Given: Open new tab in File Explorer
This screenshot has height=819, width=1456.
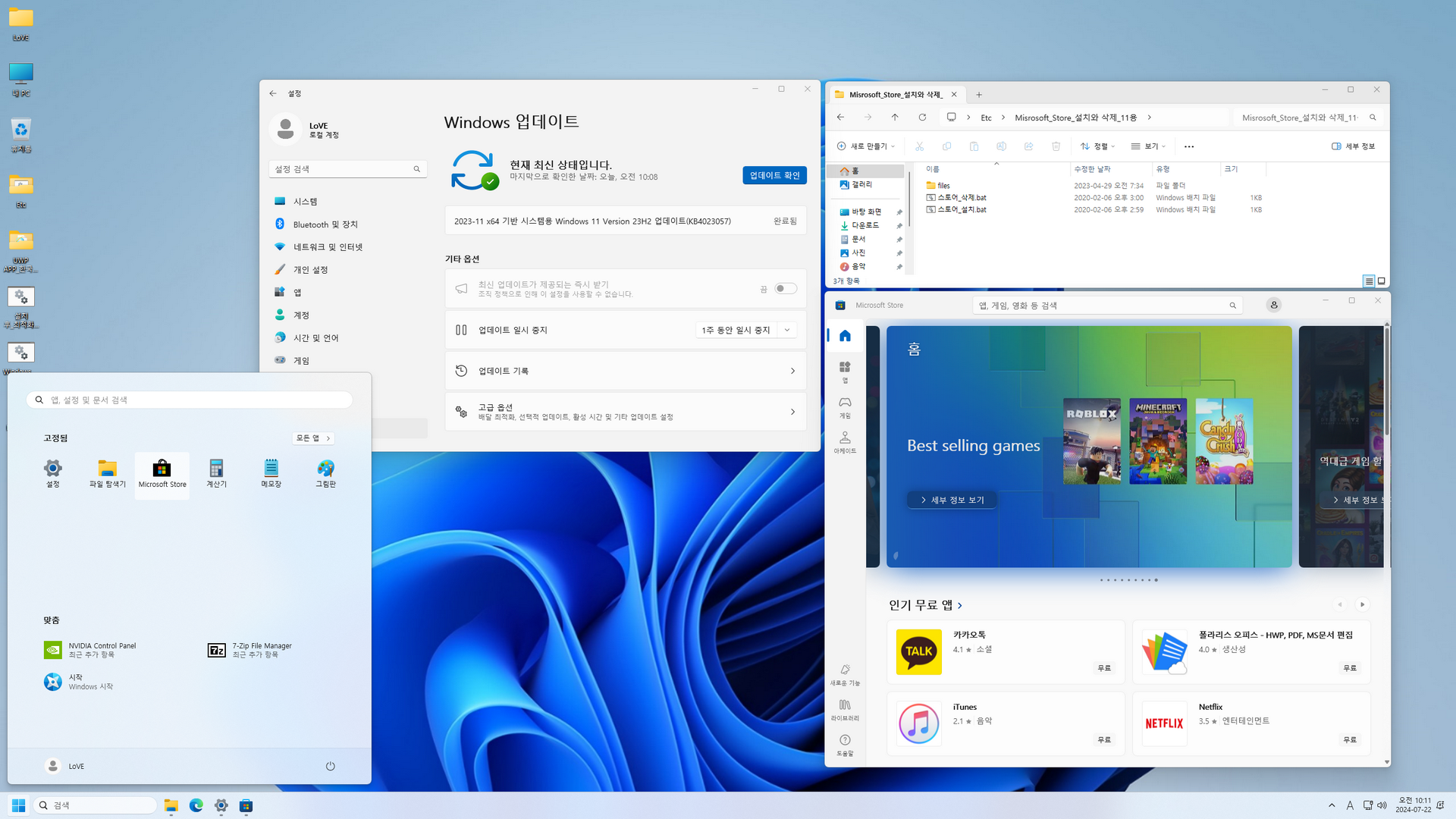Looking at the screenshot, I should 979,95.
